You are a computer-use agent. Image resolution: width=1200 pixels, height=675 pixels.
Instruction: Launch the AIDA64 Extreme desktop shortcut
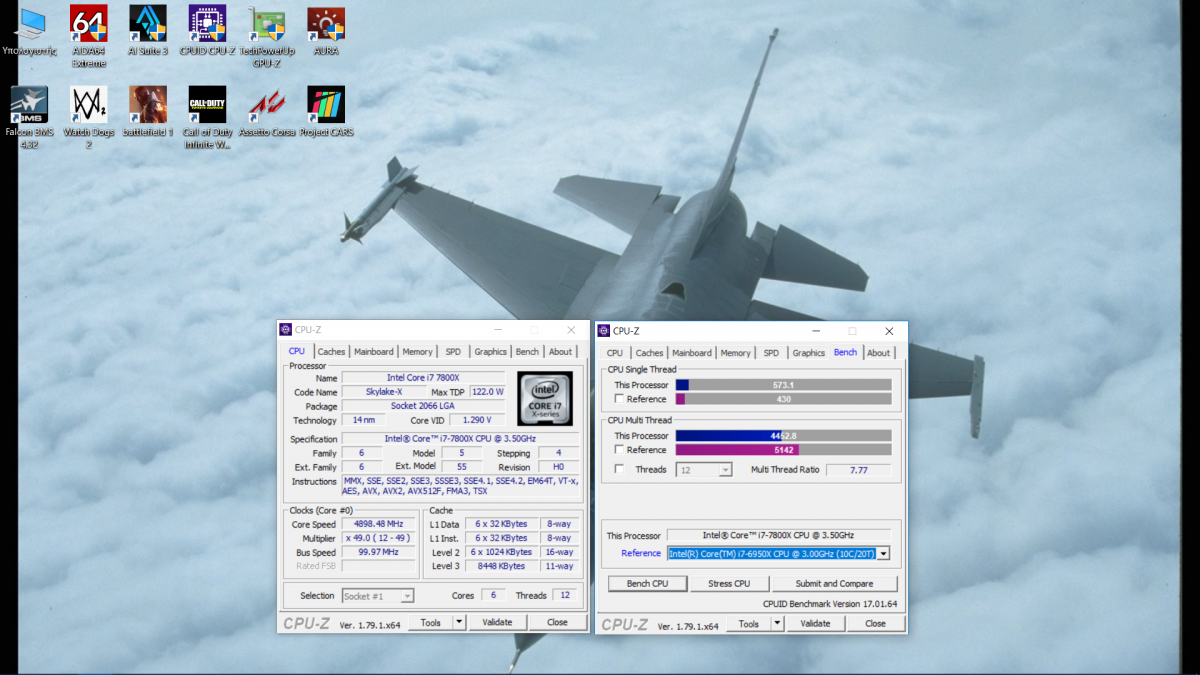coord(88,36)
